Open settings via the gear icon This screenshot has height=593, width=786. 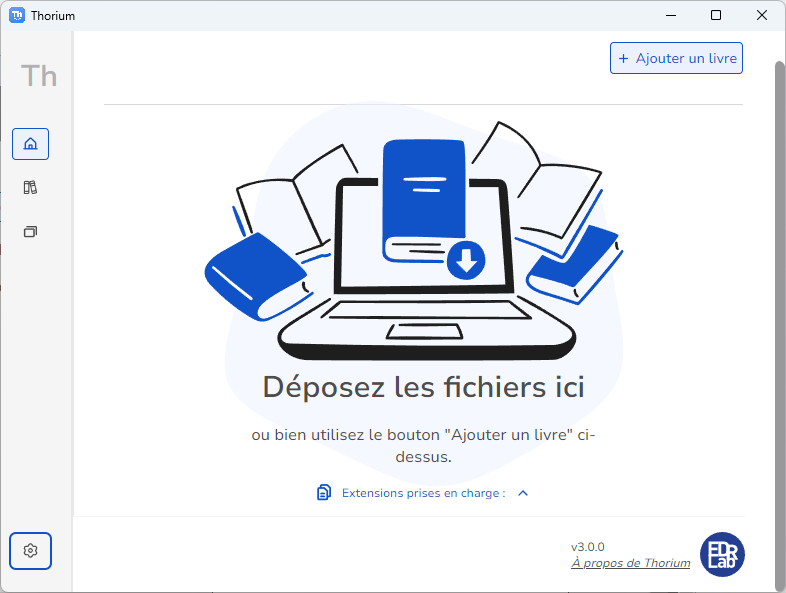coord(30,550)
